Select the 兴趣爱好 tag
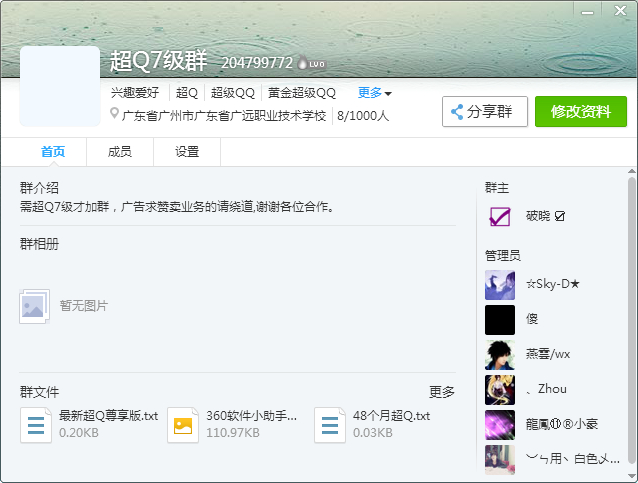Image resolution: width=638 pixels, height=483 pixels. tap(135, 93)
